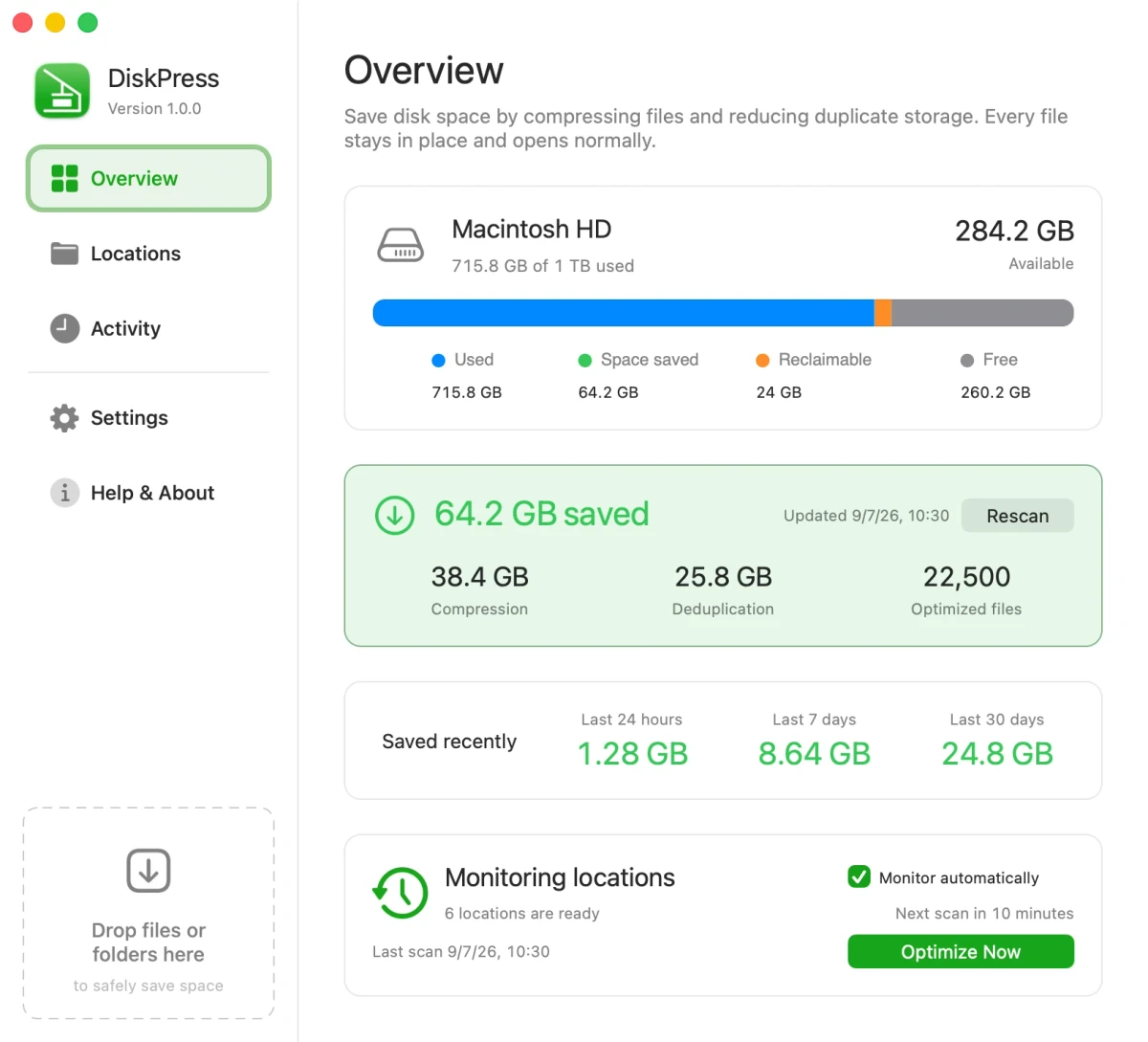Click the Next scan in 10 minutes text
This screenshot has height=1042, width=1148.
(x=984, y=914)
